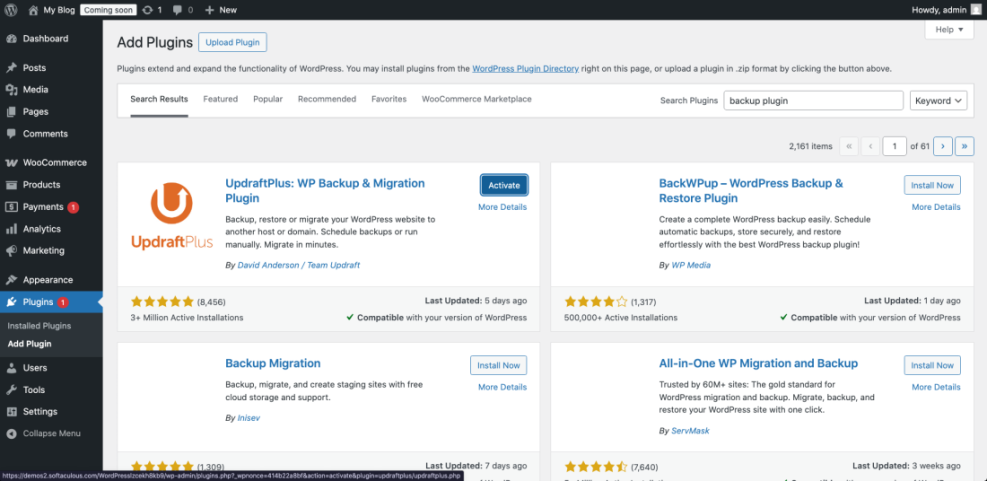Open author WP Media link
This screenshot has width=987, height=481.
691,265
